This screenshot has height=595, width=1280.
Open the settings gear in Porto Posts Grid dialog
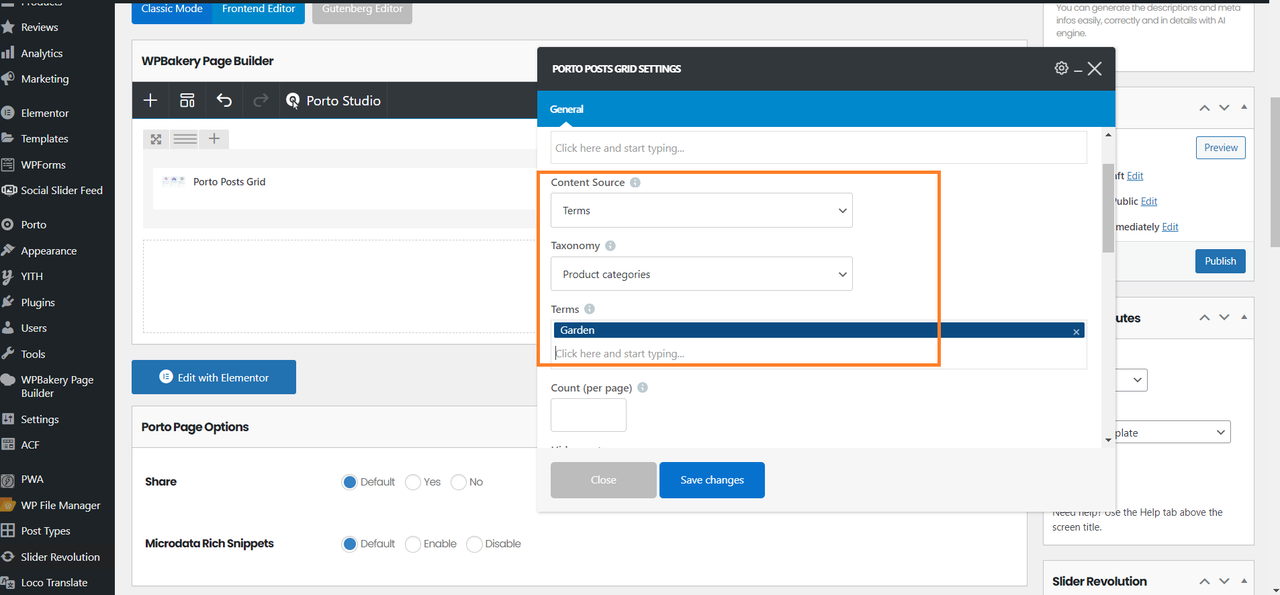(1061, 68)
